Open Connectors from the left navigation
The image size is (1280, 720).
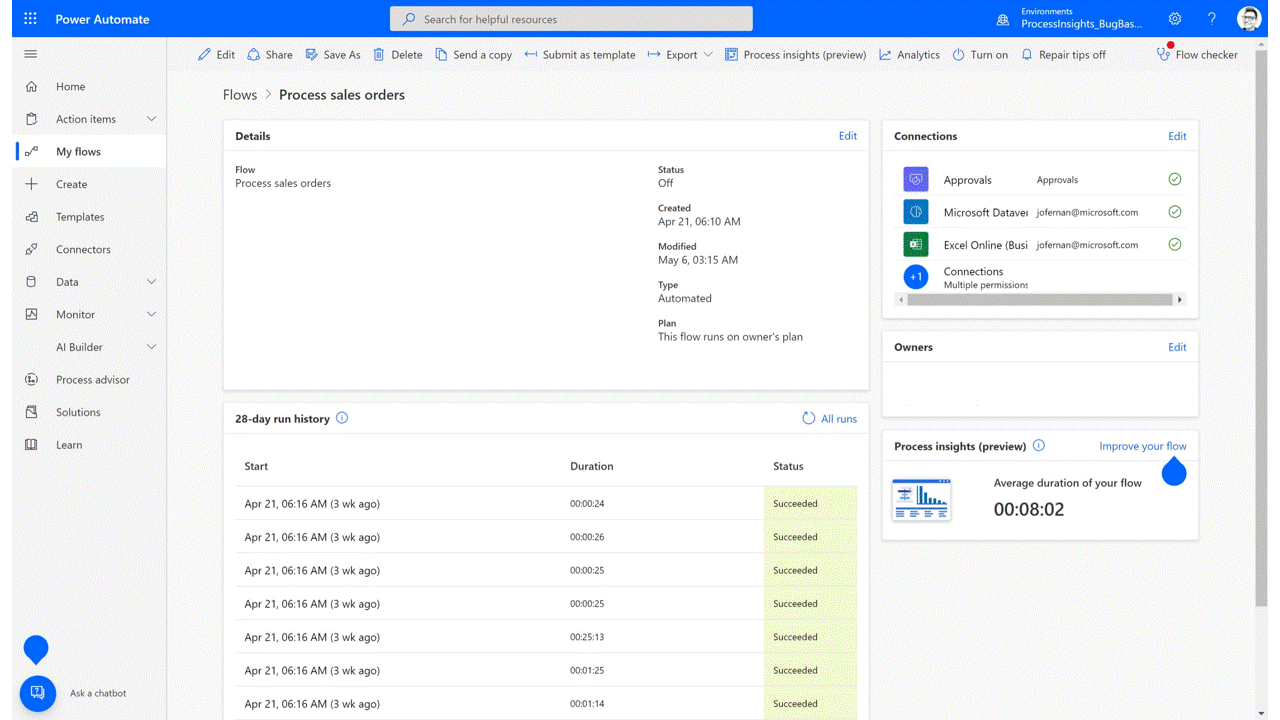click(83, 249)
